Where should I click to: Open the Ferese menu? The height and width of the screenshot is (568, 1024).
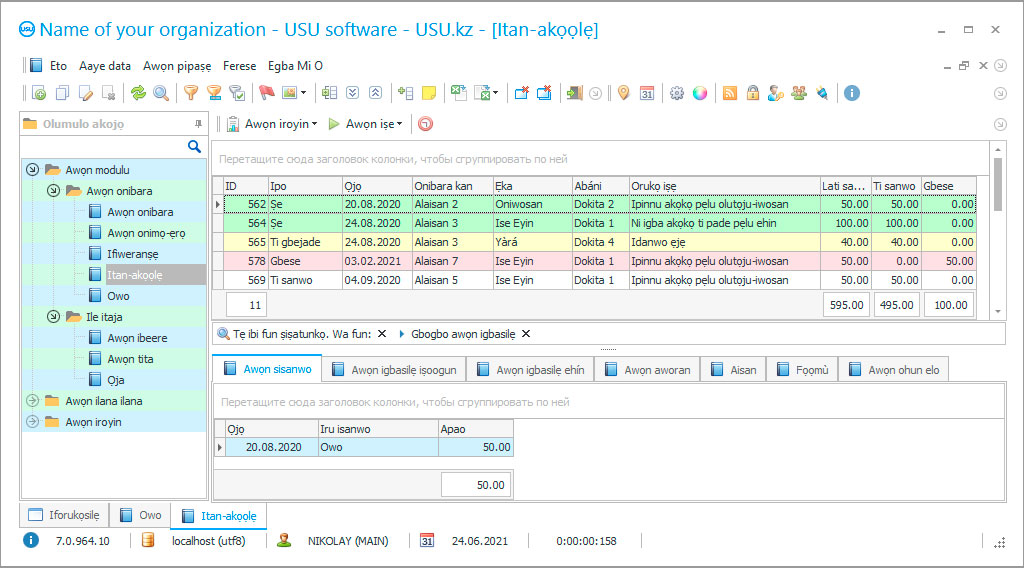click(239, 66)
